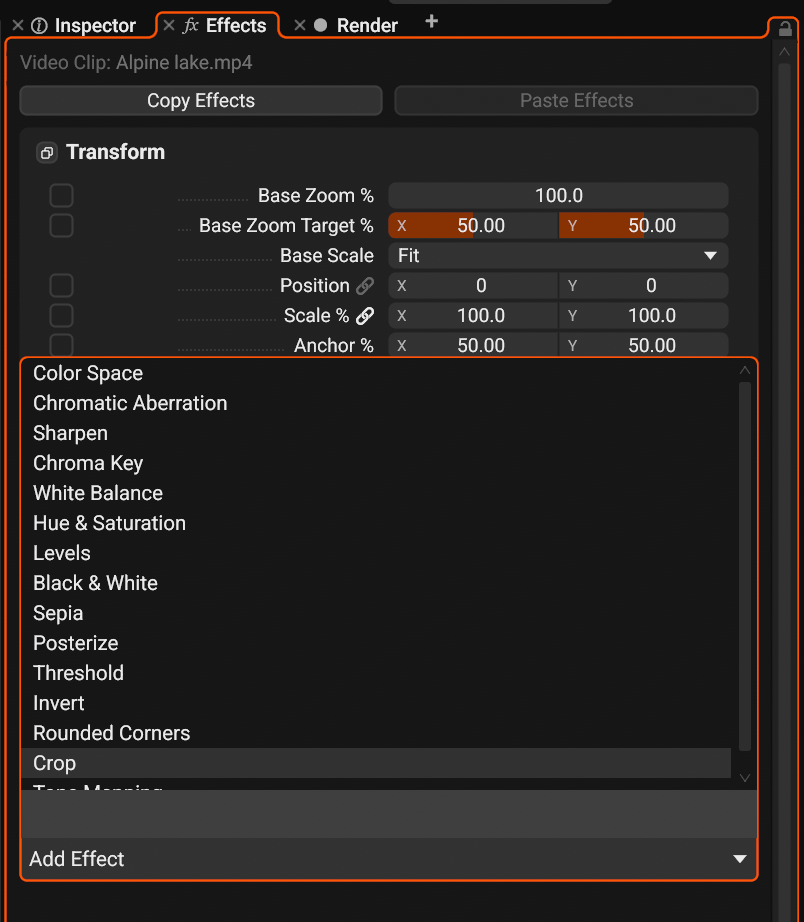Adjust Base Zoom Target X slider
This screenshot has height=922, width=804.
coord(473,226)
